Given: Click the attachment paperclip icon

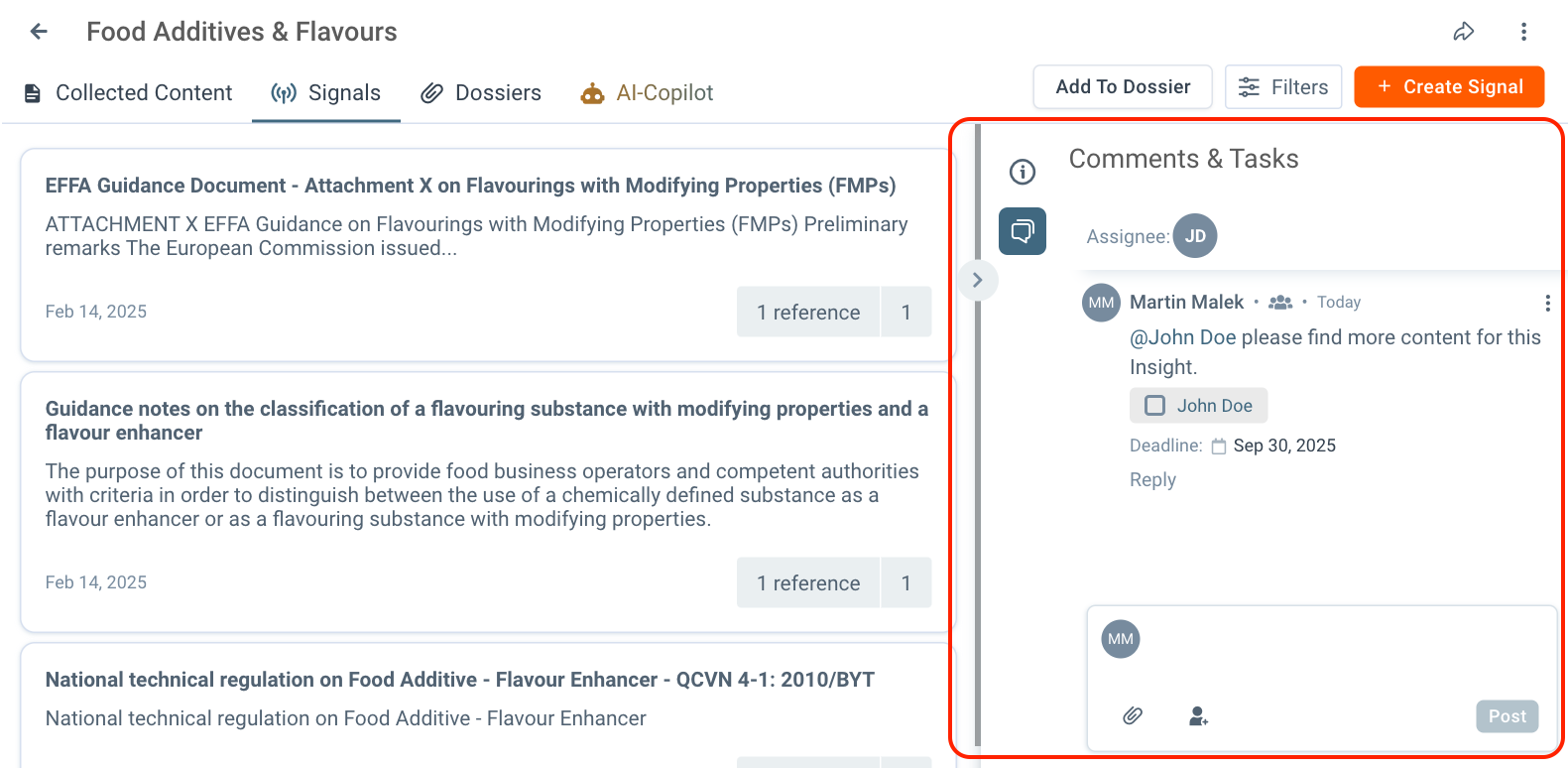Looking at the screenshot, I should pyautogui.click(x=1133, y=715).
